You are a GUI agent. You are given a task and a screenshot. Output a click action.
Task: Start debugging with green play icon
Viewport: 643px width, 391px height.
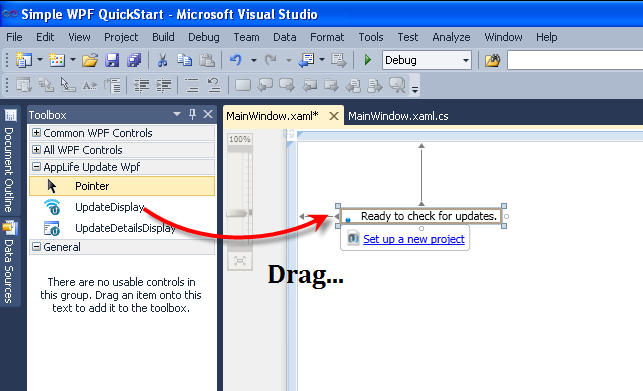[368, 60]
